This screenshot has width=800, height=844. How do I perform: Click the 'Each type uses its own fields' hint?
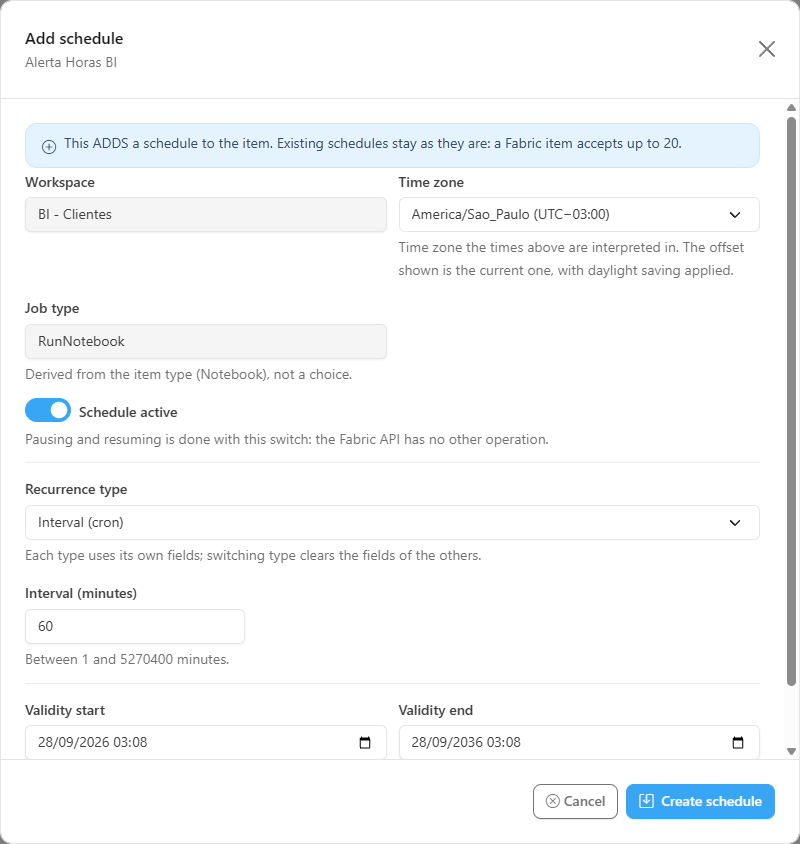[x=253, y=555]
